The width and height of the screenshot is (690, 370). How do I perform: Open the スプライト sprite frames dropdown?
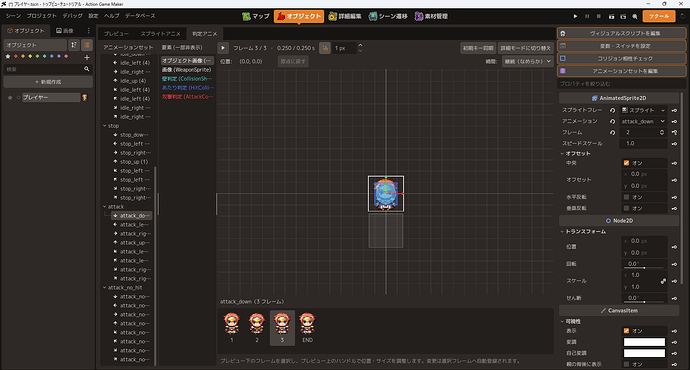pyautogui.click(x=643, y=110)
